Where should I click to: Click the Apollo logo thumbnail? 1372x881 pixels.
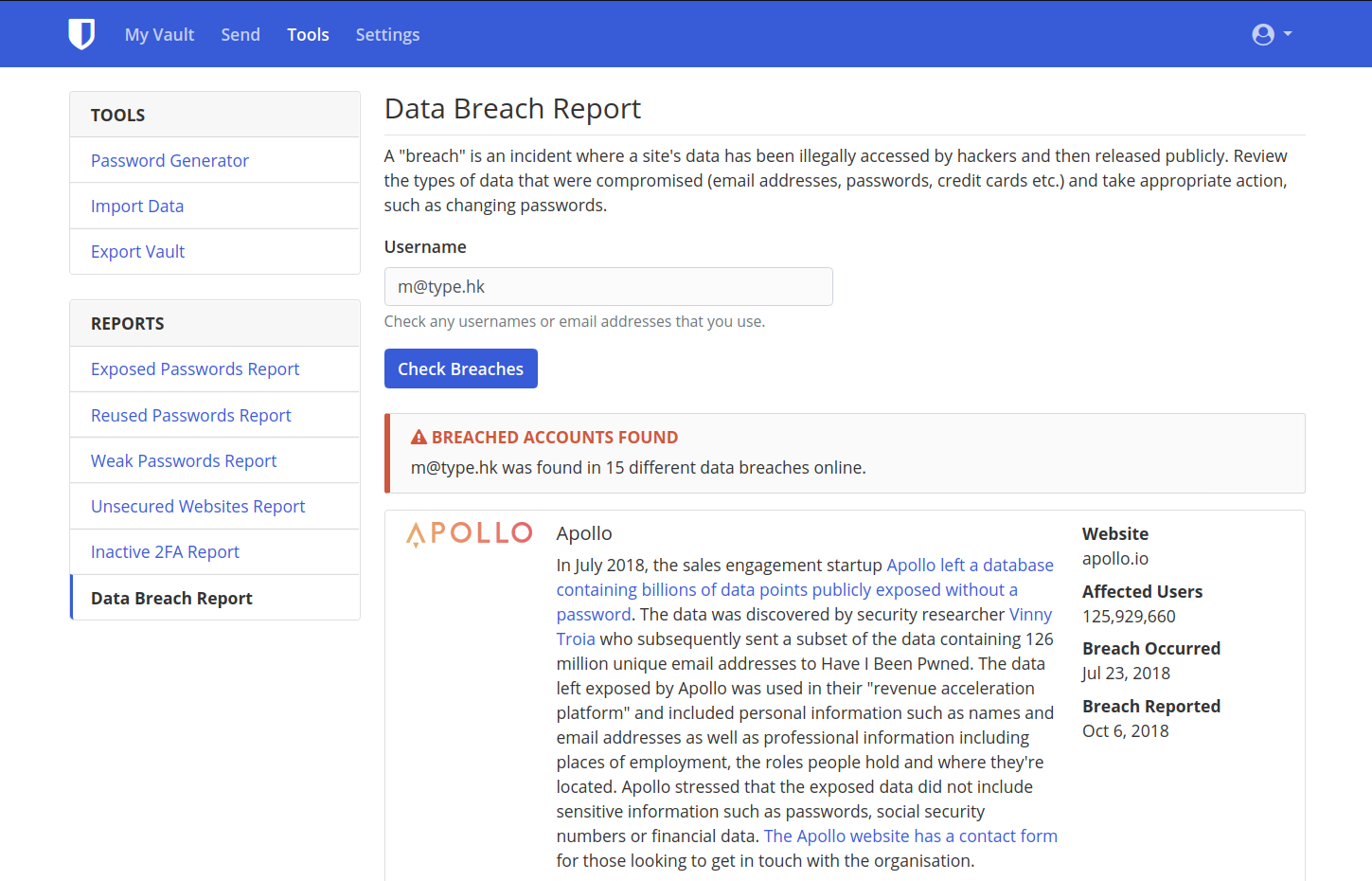point(470,533)
